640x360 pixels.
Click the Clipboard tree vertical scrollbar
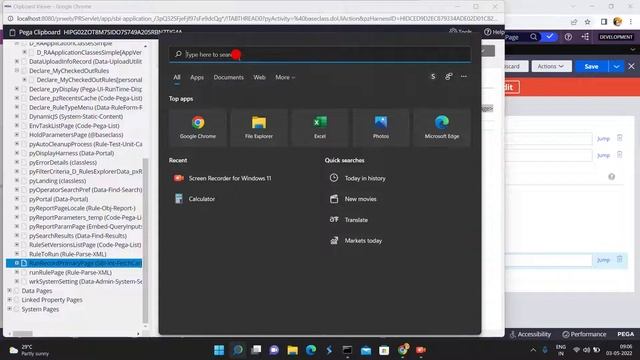145,241
